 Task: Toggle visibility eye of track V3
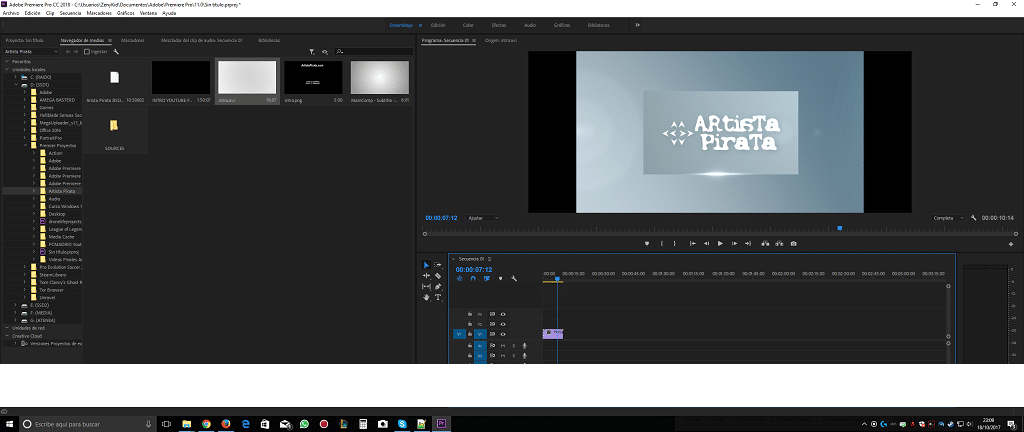[x=503, y=314]
